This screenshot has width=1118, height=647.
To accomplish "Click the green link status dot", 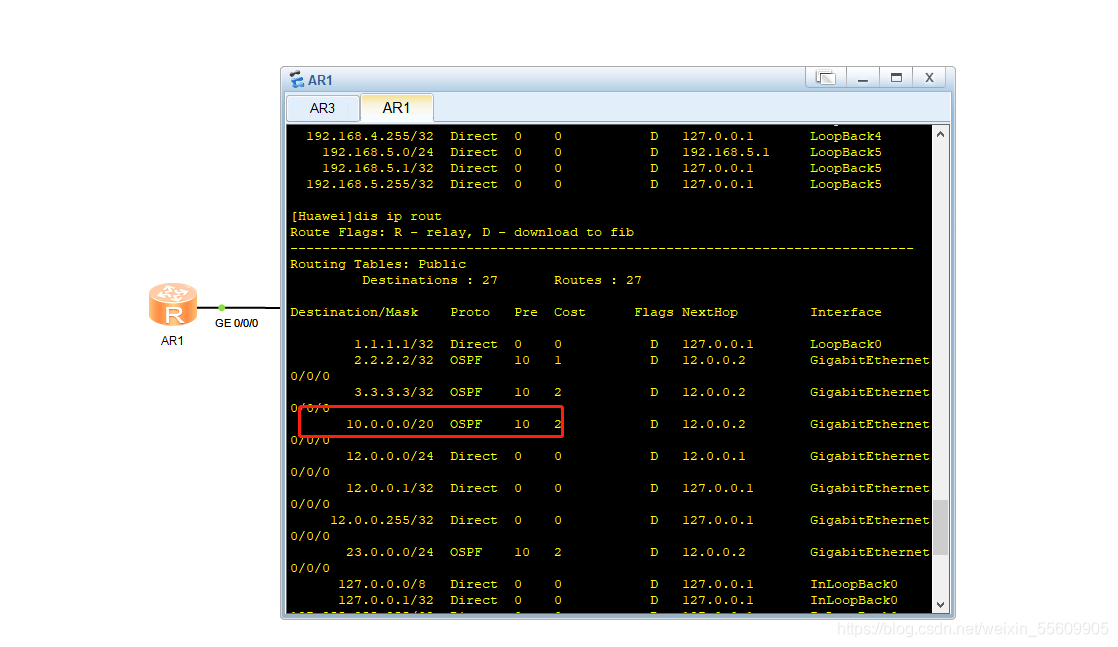I will (222, 307).
